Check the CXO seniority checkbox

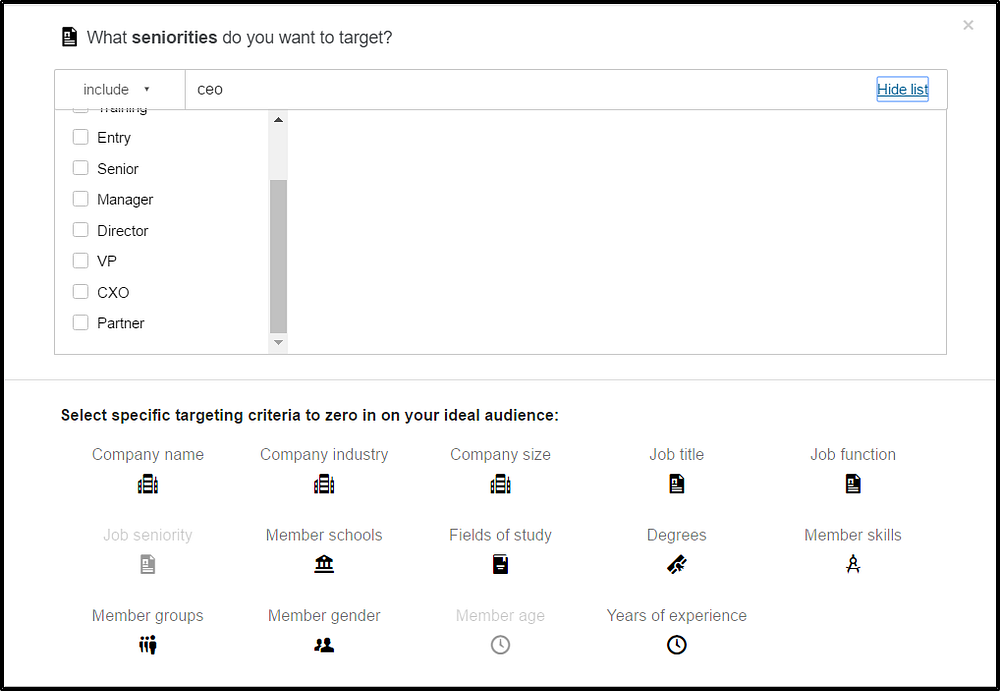pos(81,292)
